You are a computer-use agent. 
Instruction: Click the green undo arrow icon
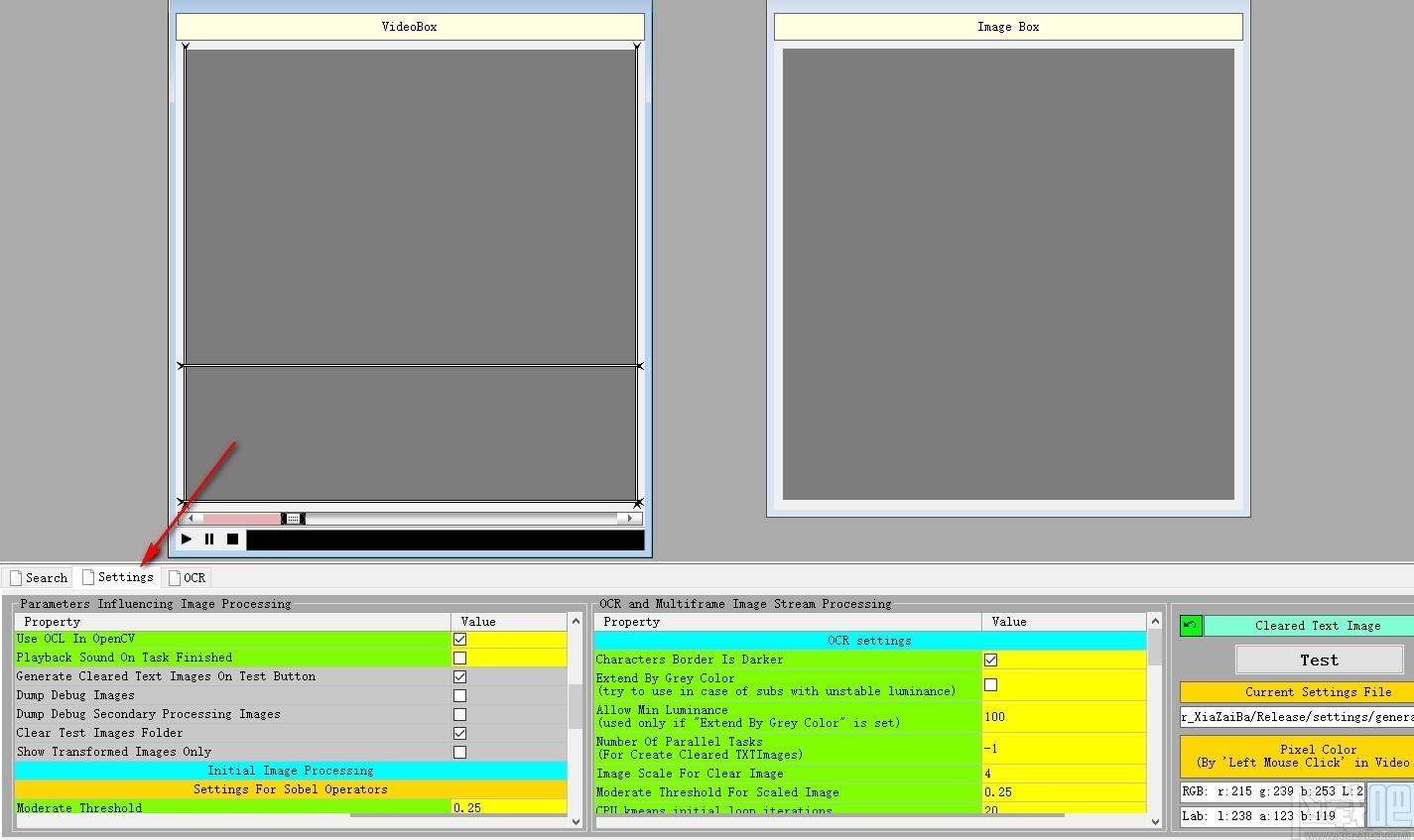[1191, 626]
